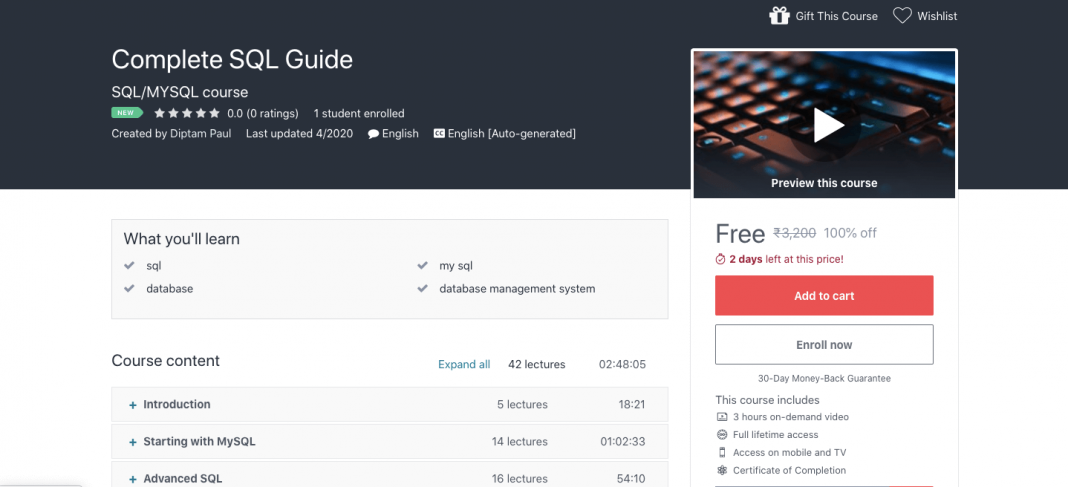This screenshot has height=487, width=1068.
Task: Click the checkmark next to sql
Action: tap(129, 266)
